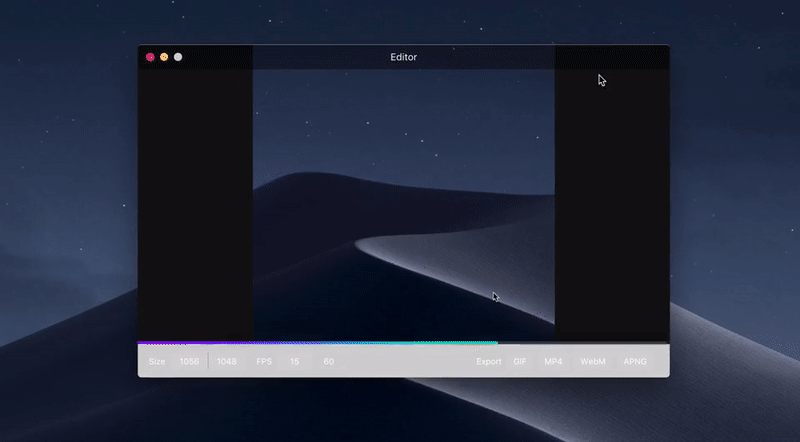Minimize the Editor window

(x=164, y=57)
